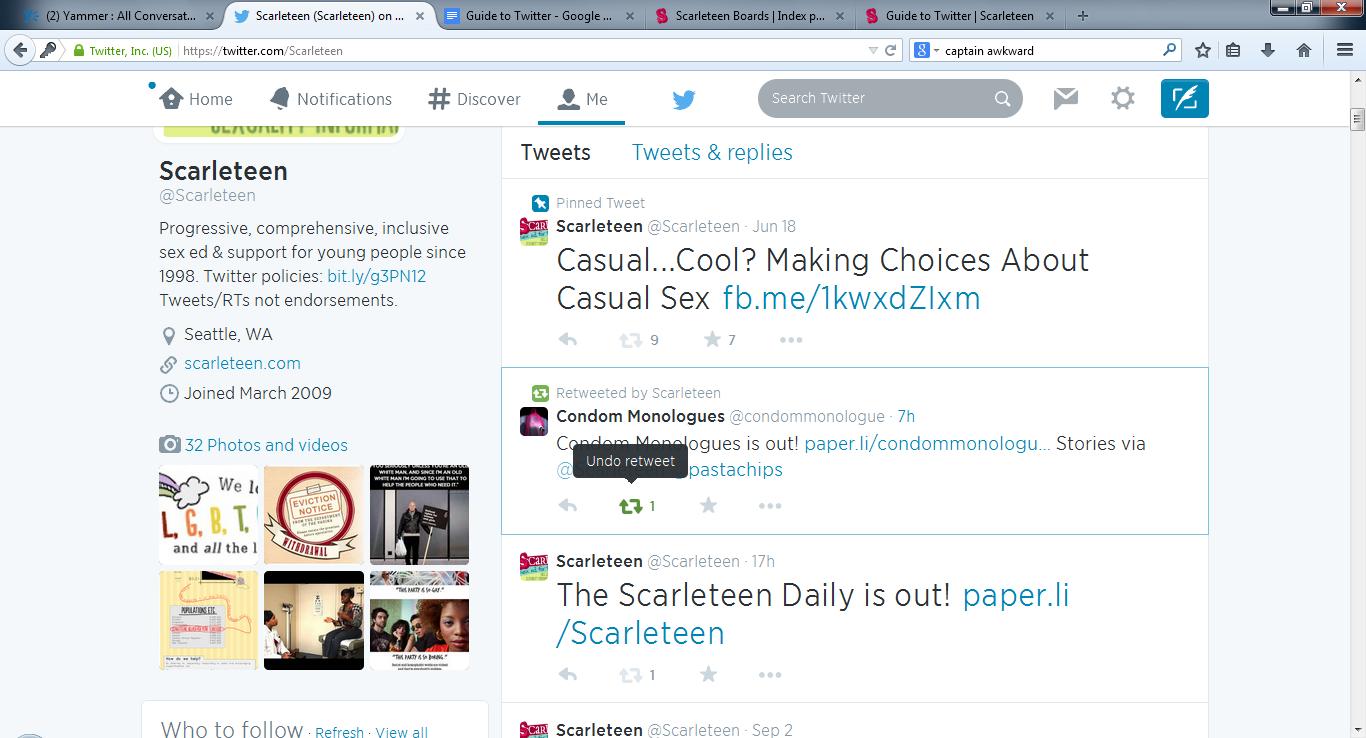Reply to the Condom Monologues tweet
The image size is (1366, 738).
coord(568,506)
